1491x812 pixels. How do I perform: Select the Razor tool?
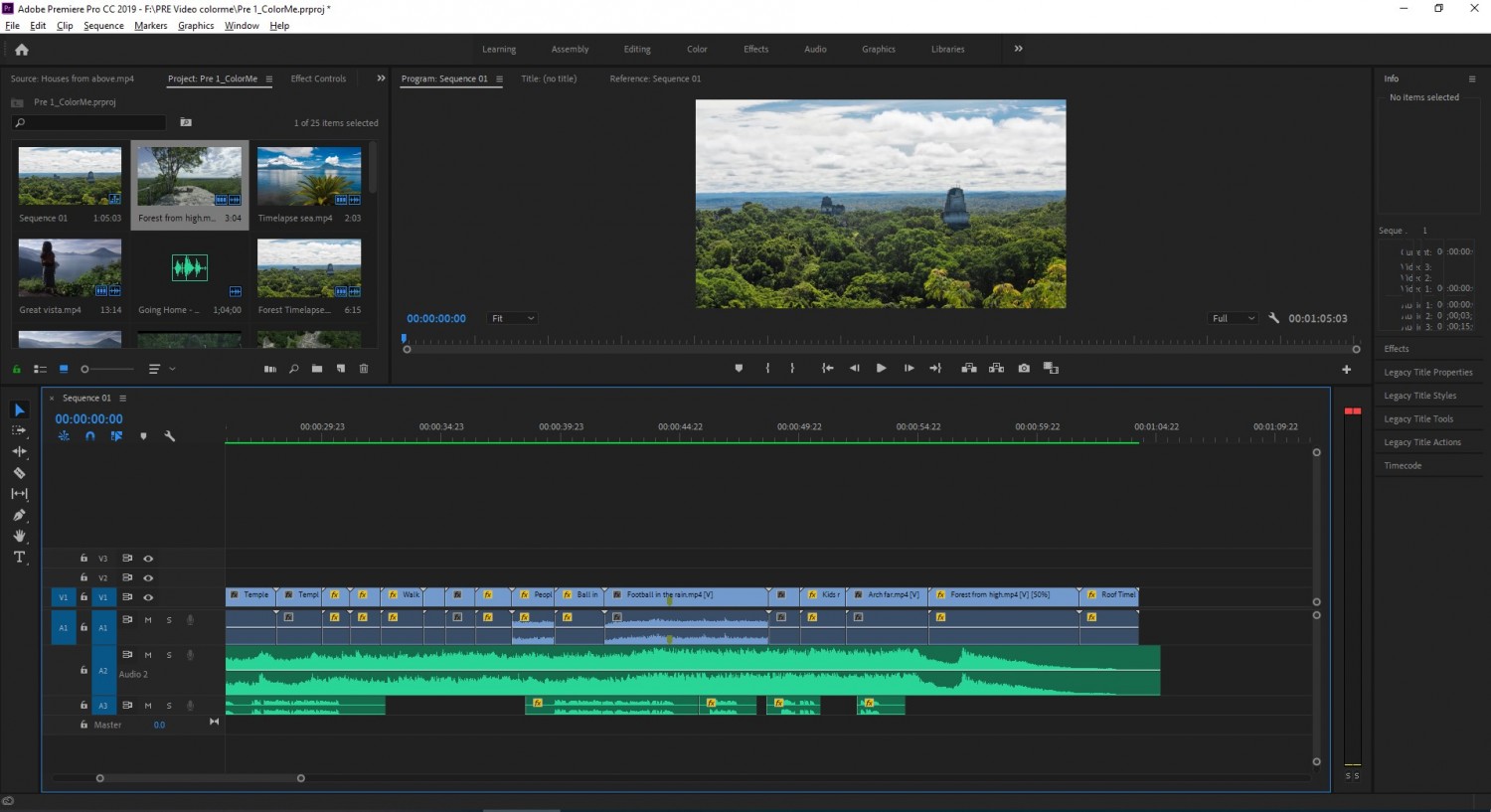pyautogui.click(x=19, y=473)
